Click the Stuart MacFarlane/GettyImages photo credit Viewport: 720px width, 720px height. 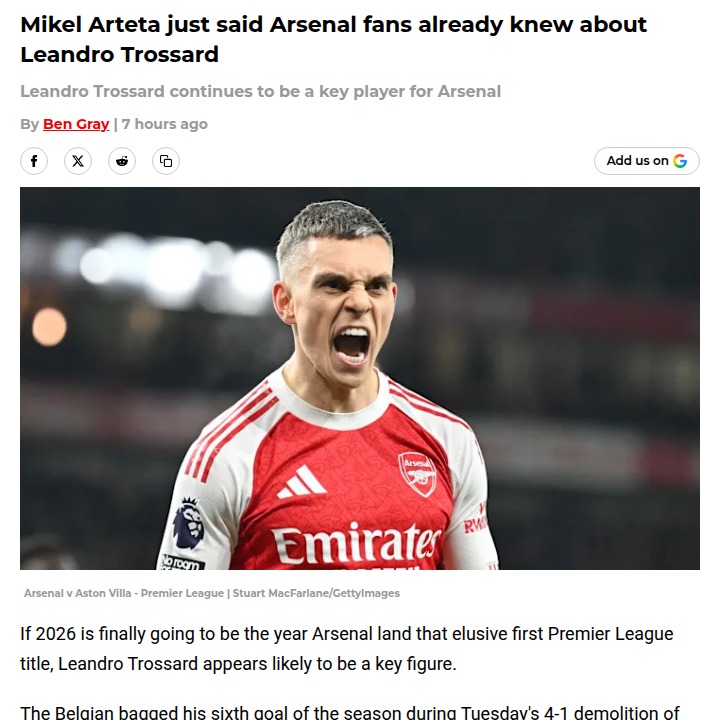pyautogui.click(x=316, y=593)
